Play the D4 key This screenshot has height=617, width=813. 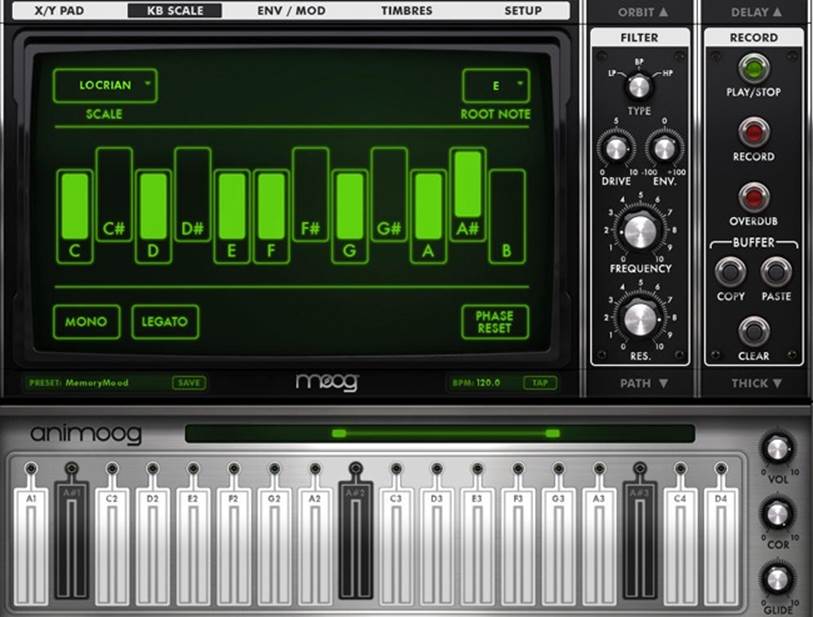(721, 544)
